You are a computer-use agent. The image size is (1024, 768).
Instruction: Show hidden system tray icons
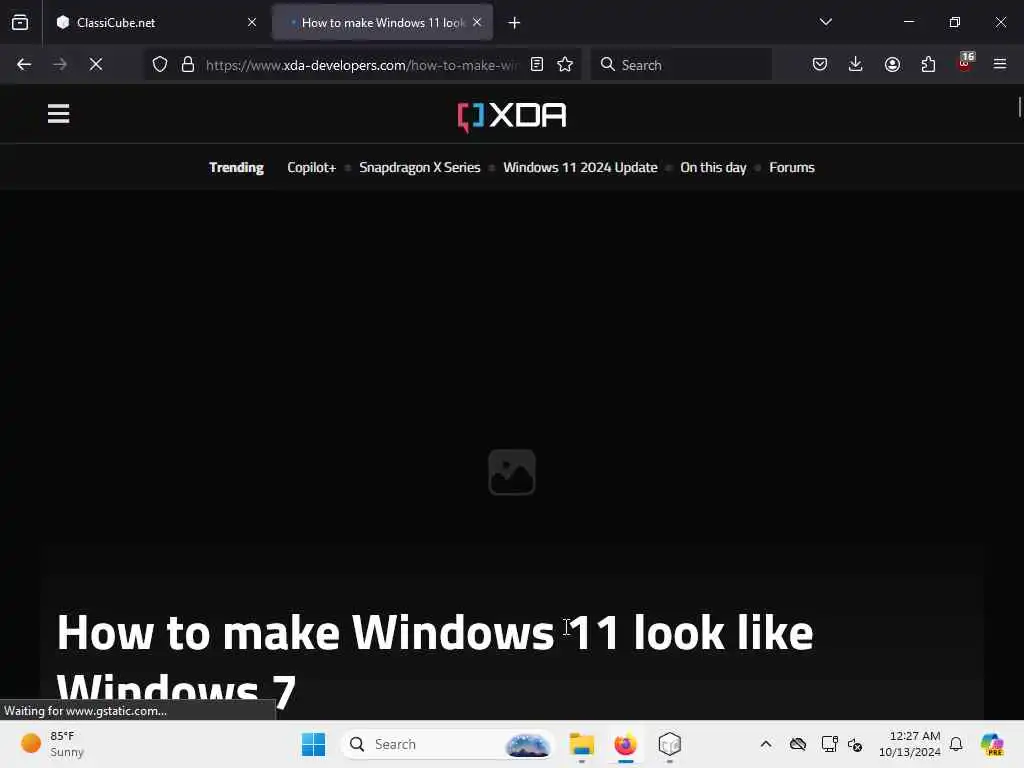point(766,744)
